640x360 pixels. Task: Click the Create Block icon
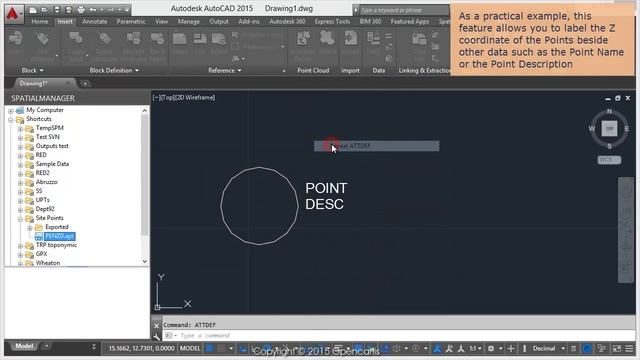pyautogui.click(x=76, y=39)
